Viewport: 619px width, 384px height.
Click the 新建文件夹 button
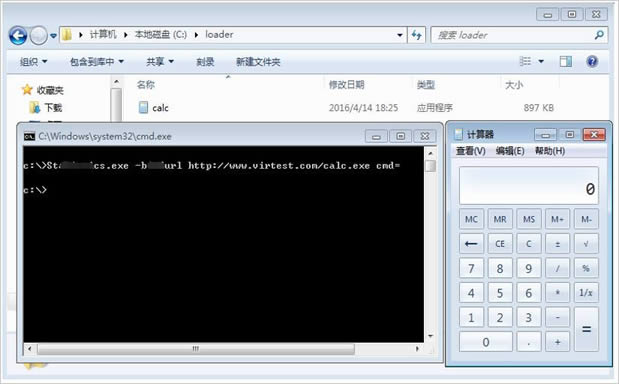click(258, 62)
